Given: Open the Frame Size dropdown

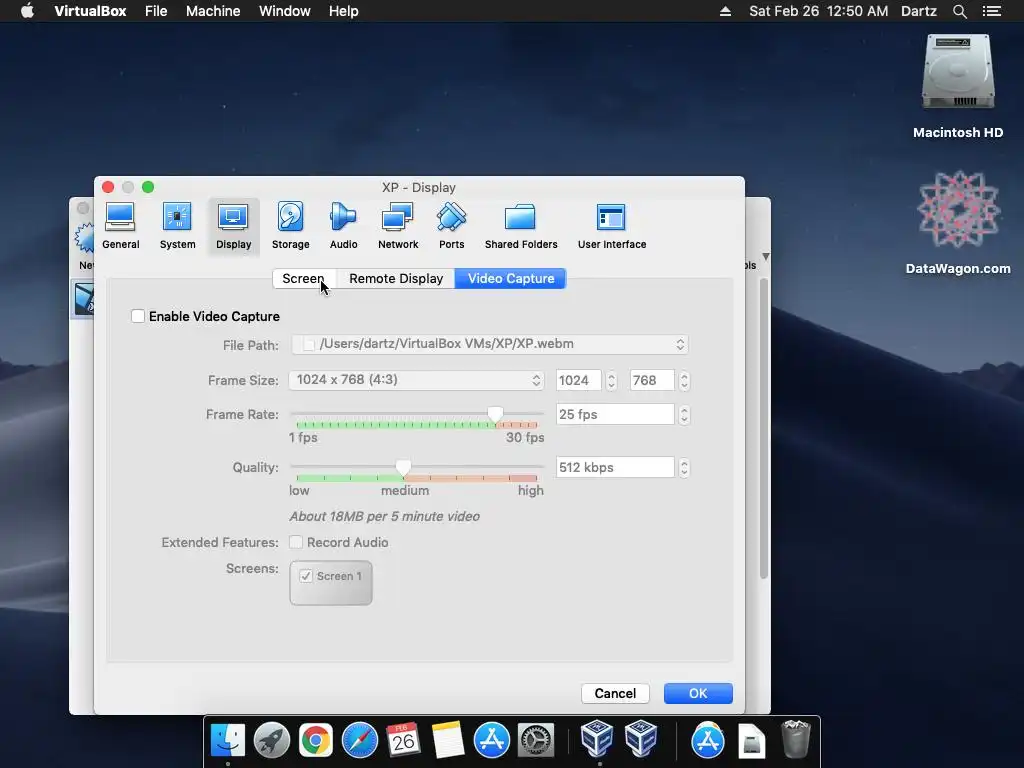Looking at the screenshot, I should tap(416, 380).
